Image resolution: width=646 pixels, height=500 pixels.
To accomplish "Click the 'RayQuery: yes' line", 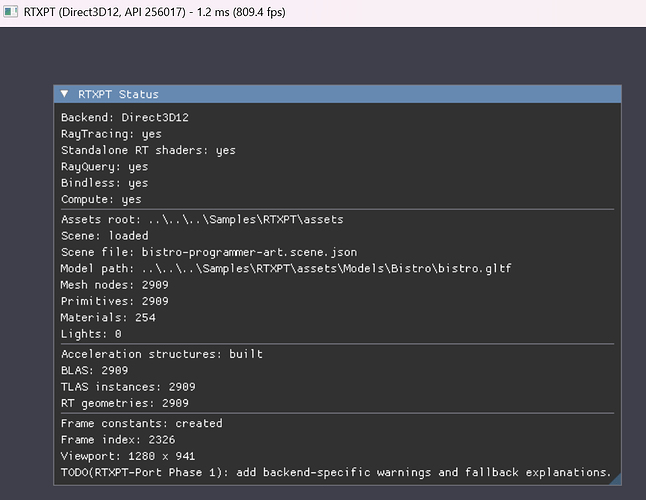I will [105, 167].
